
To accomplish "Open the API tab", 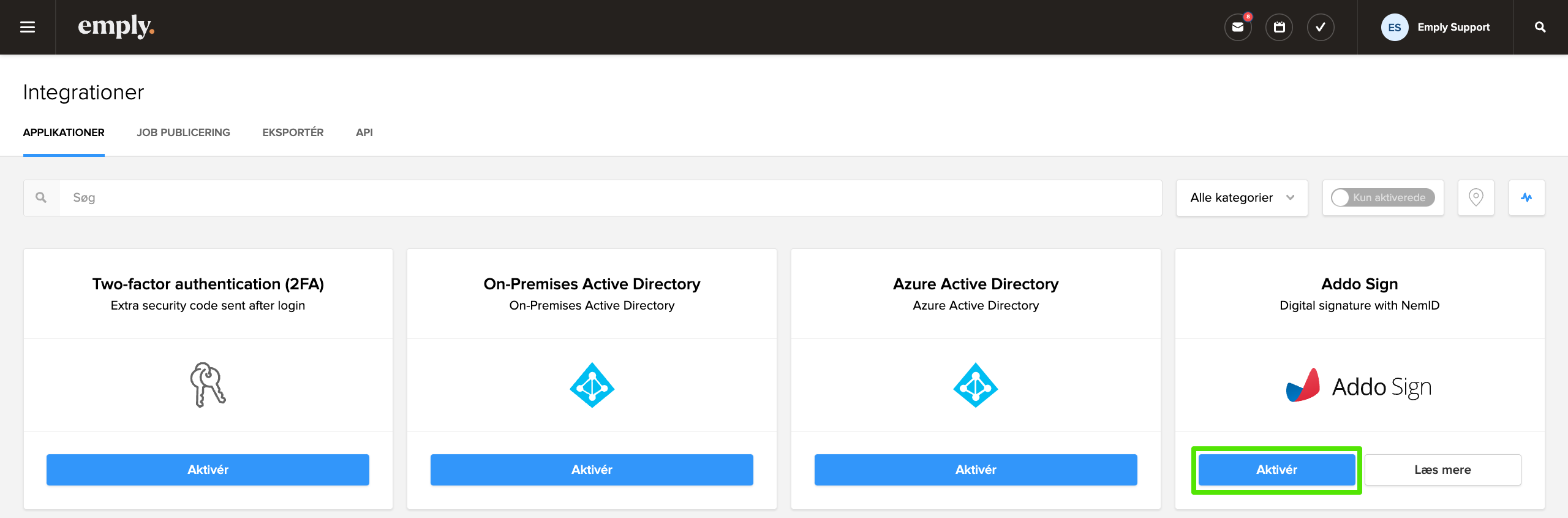I will point(364,132).
